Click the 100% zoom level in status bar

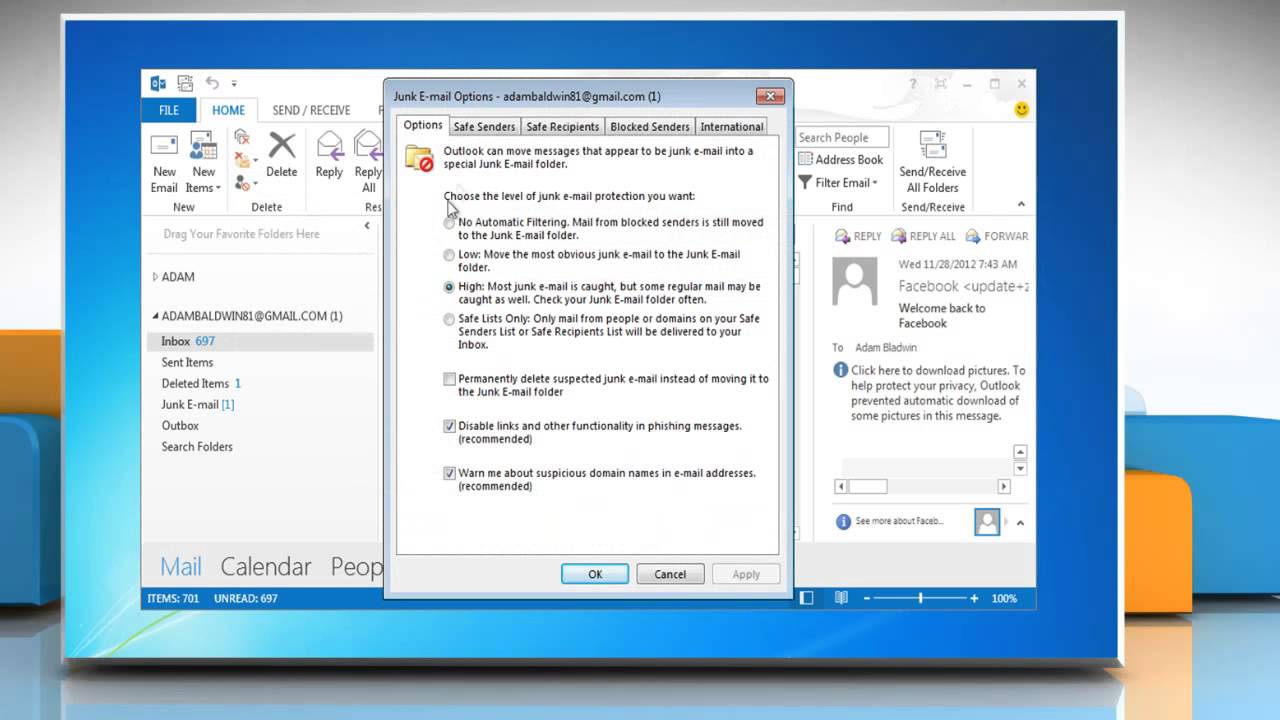click(1004, 598)
